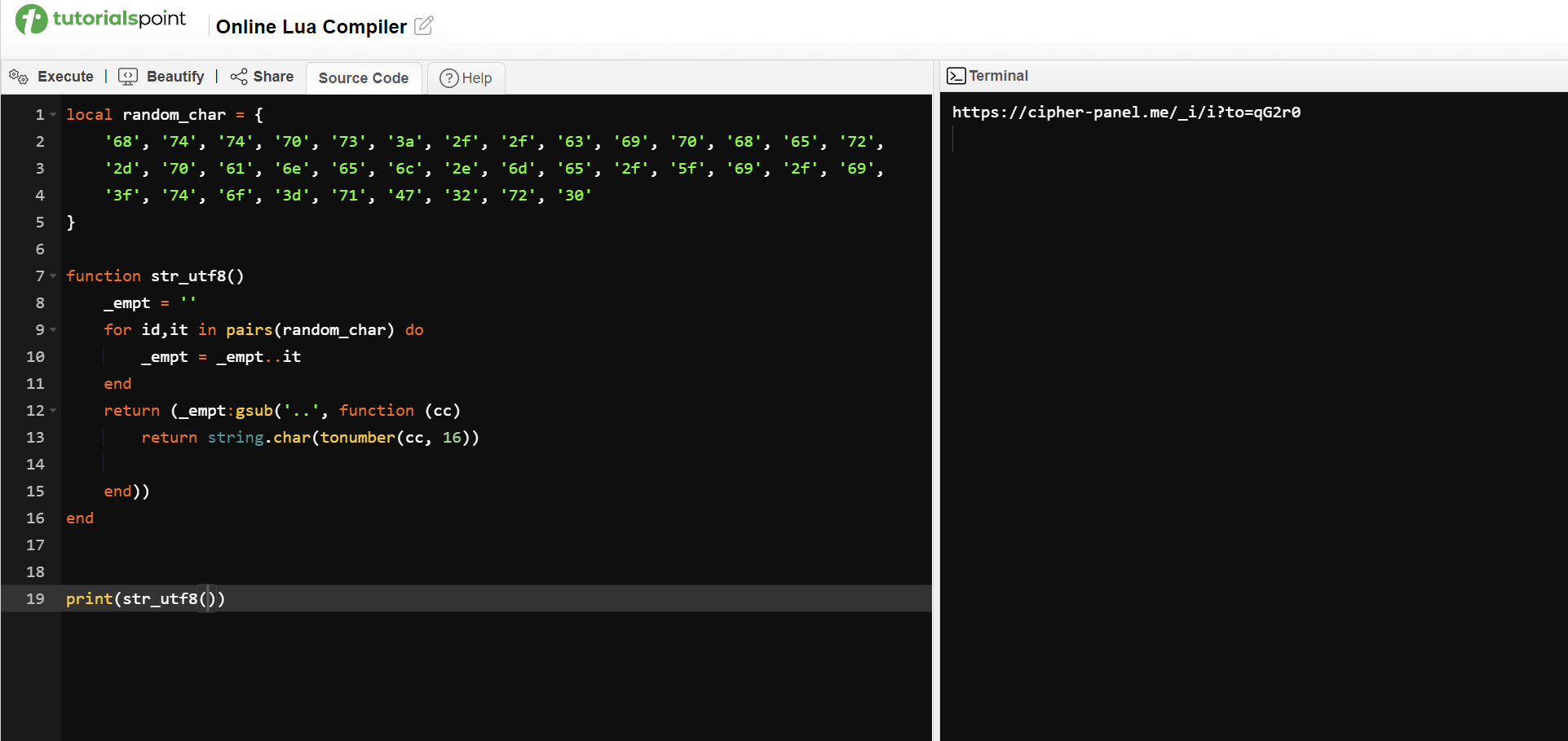The image size is (1568, 741).
Task: Click 'local random_char' on line 1
Action: click(x=146, y=115)
